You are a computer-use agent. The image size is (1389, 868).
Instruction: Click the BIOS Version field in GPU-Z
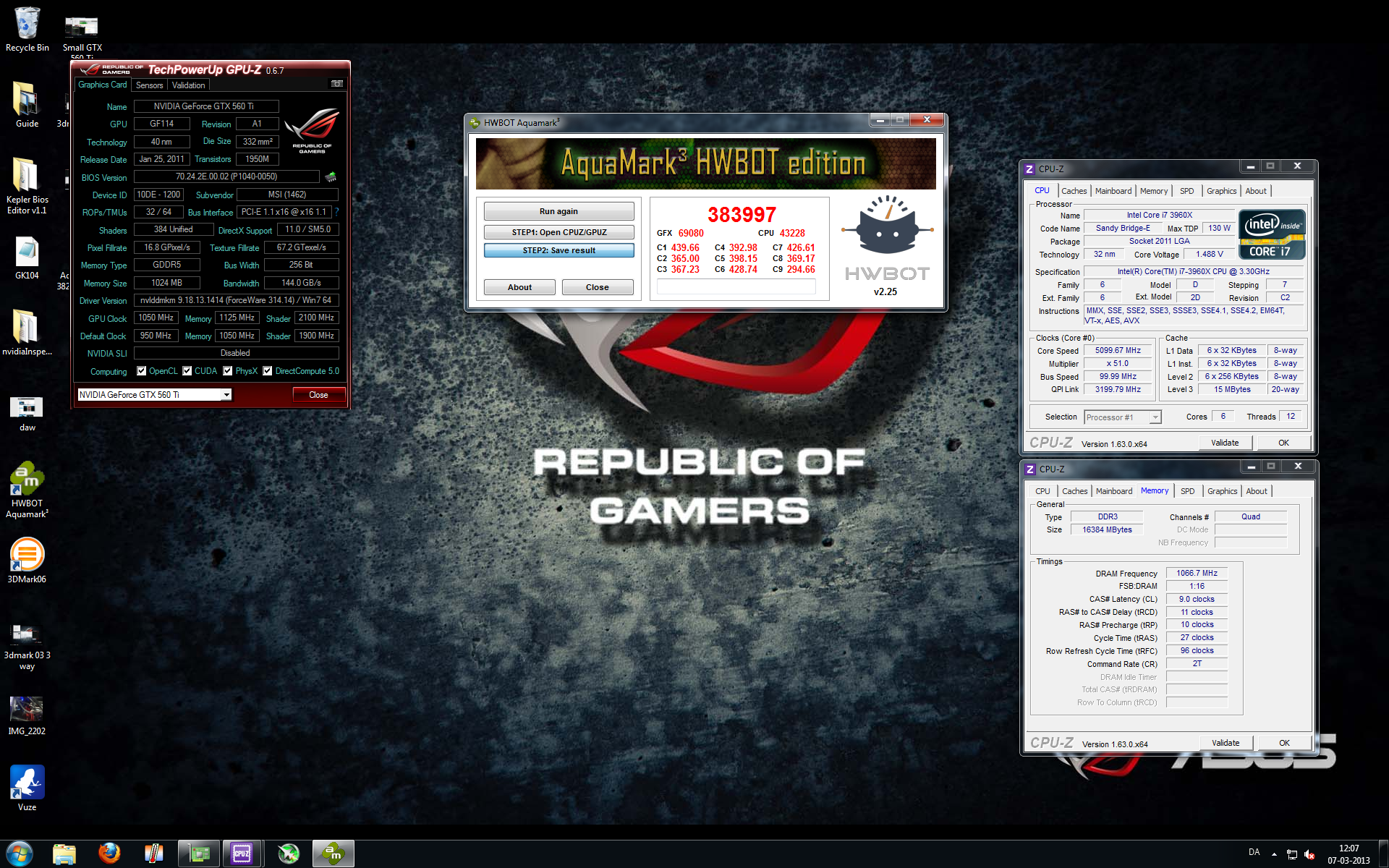pyautogui.click(x=226, y=176)
